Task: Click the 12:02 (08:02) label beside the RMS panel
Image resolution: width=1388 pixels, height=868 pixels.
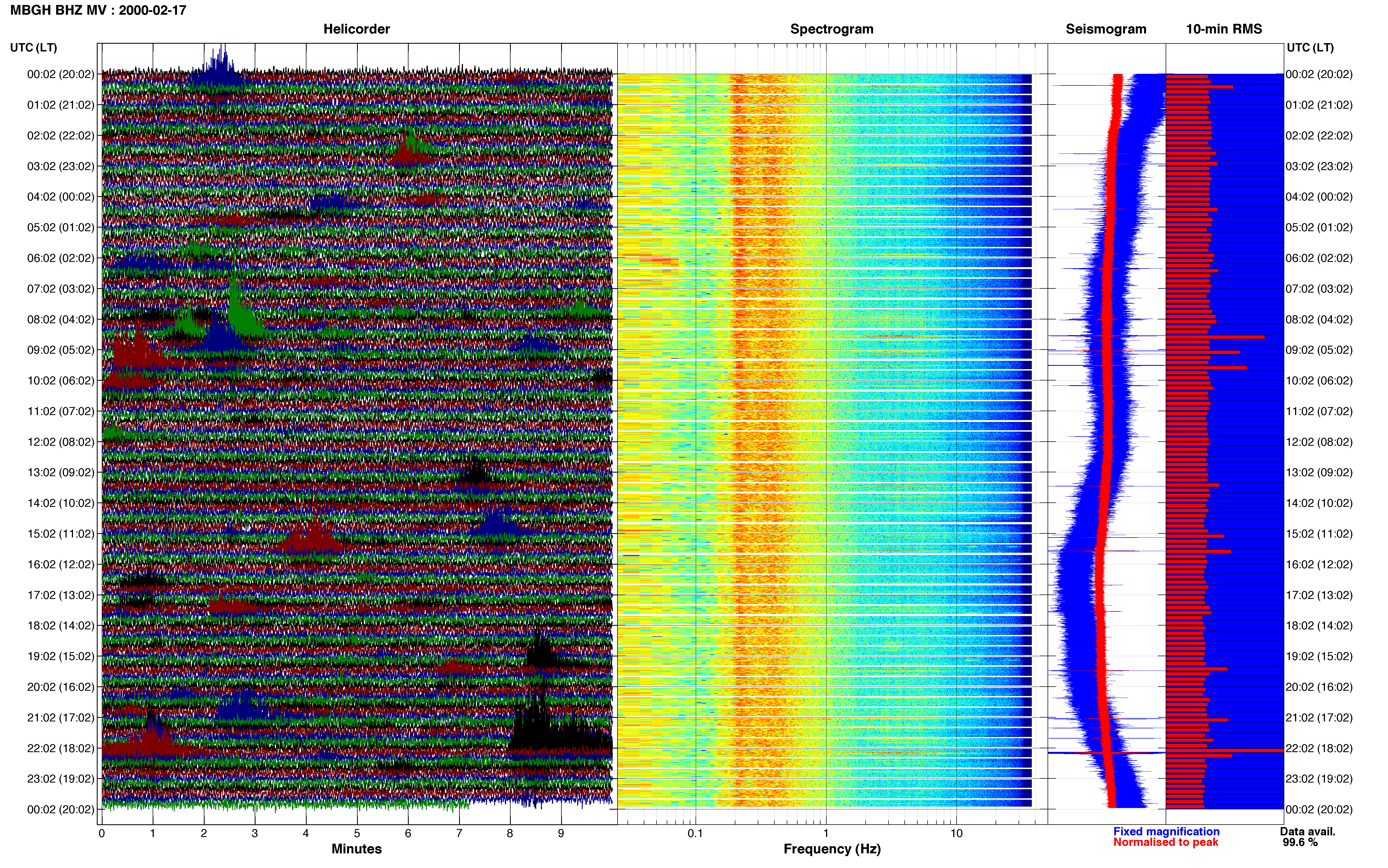Action: pyautogui.click(x=1319, y=442)
